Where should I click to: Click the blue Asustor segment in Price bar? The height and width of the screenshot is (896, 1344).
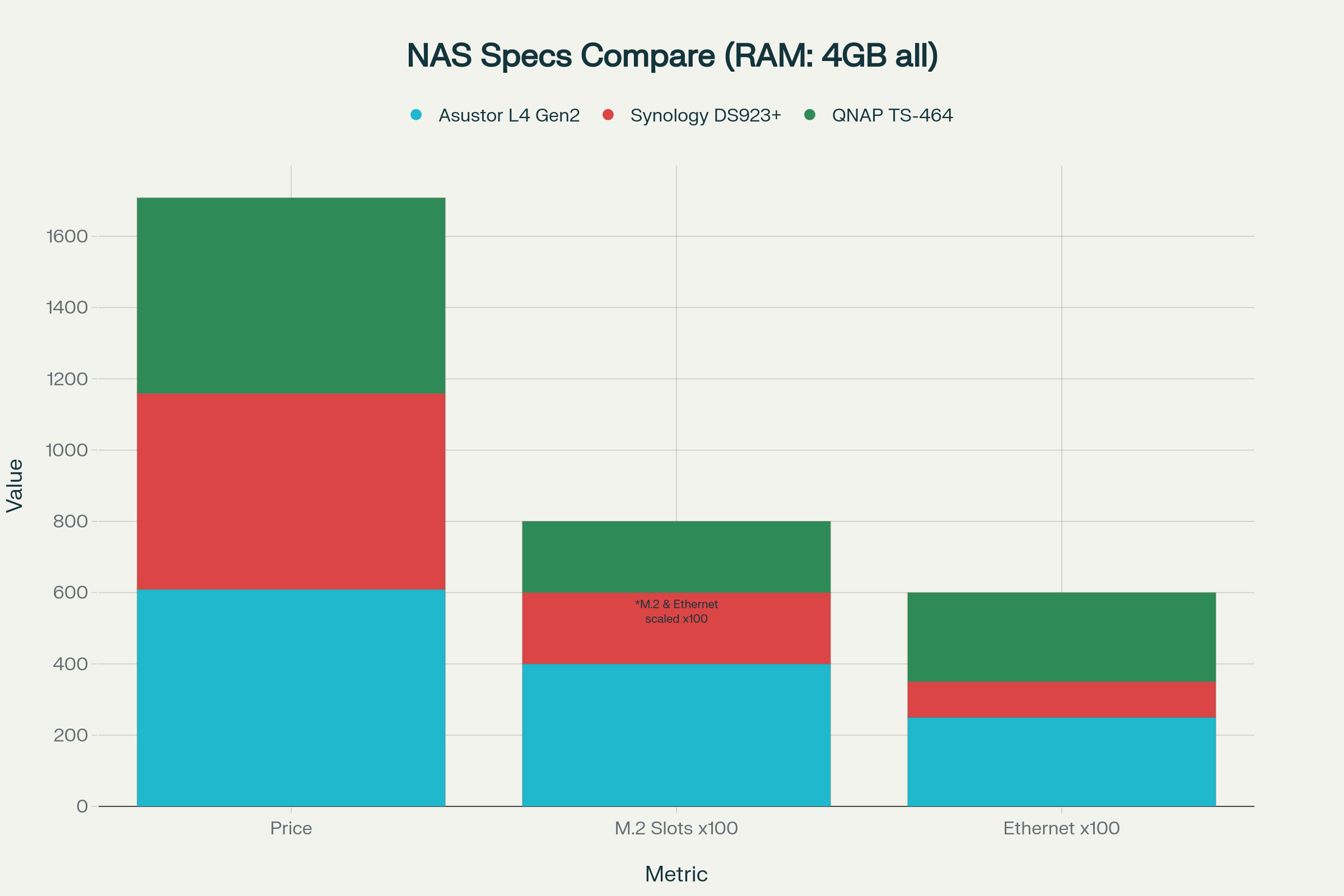coord(291,698)
